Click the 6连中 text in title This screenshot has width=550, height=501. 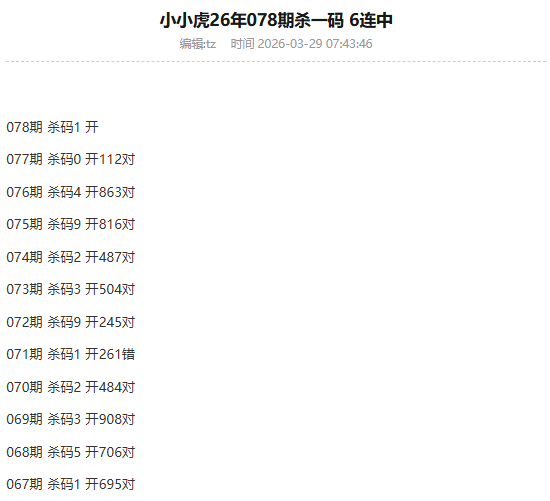pos(371,20)
